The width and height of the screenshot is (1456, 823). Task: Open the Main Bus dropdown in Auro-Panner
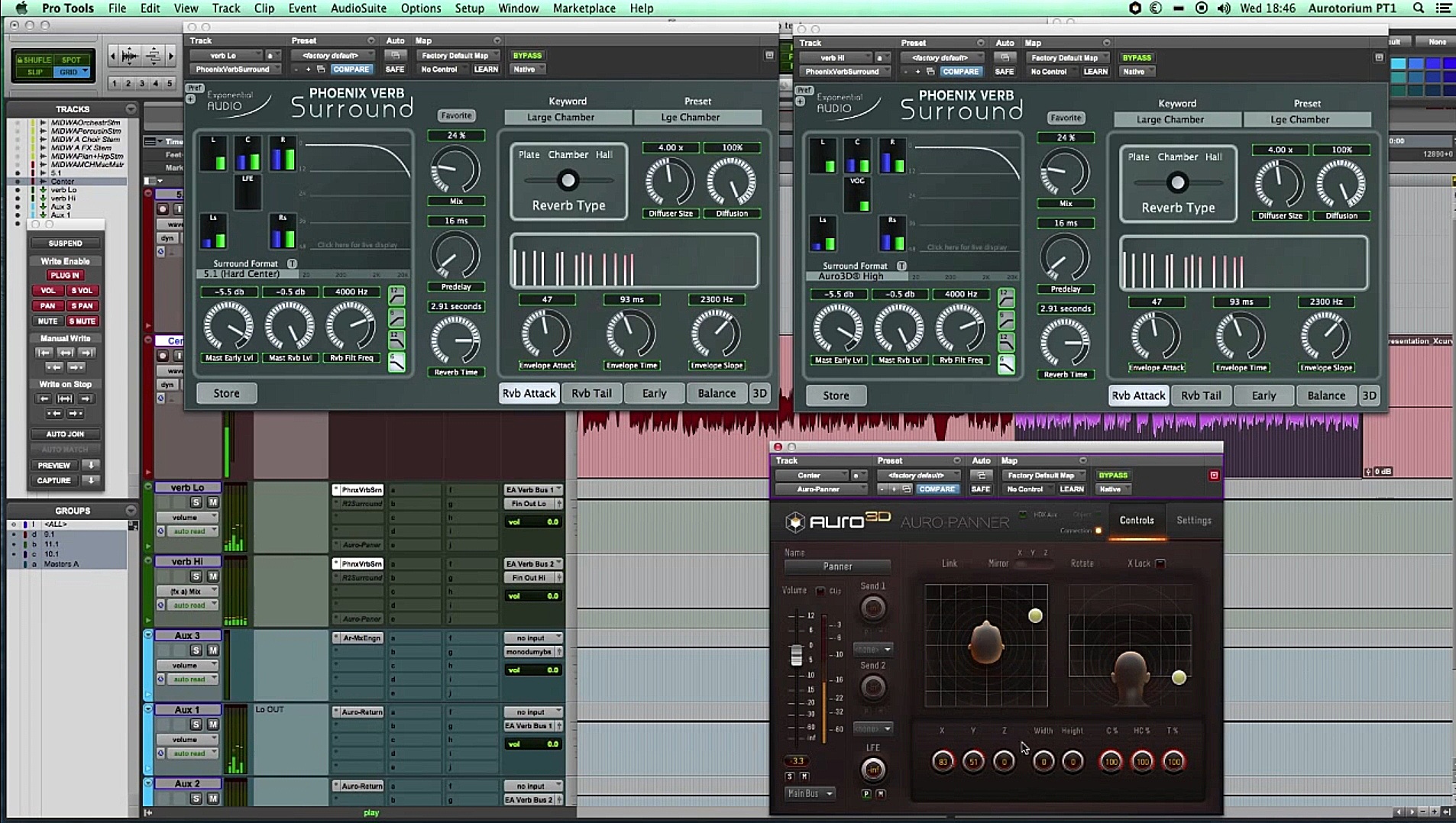coord(810,794)
